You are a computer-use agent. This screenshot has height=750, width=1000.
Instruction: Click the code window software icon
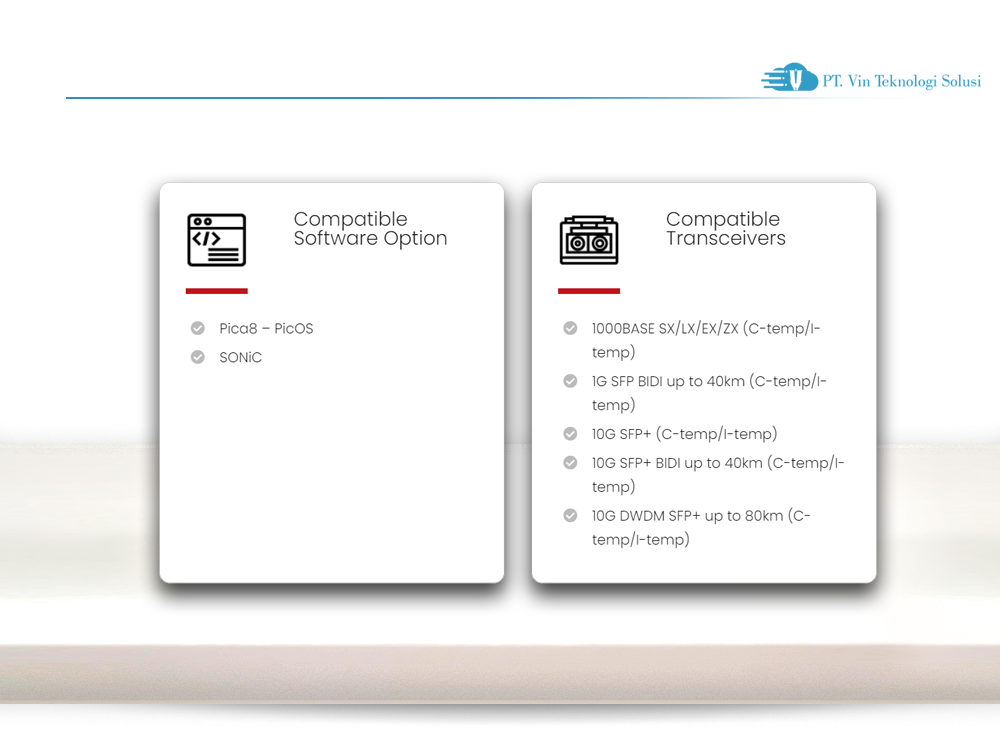pos(216,240)
